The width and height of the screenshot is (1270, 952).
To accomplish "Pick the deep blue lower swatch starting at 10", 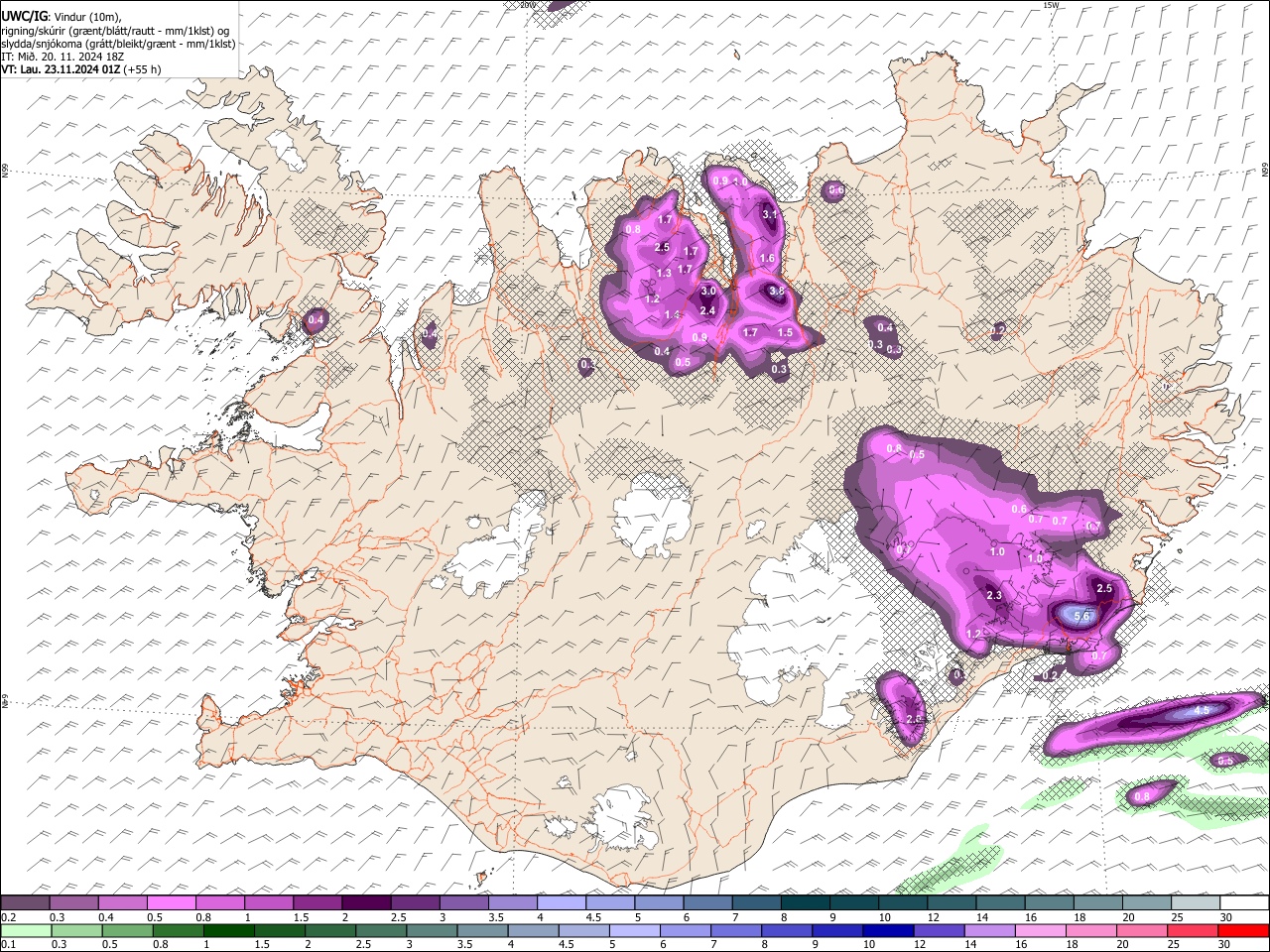I will click(x=886, y=930).
